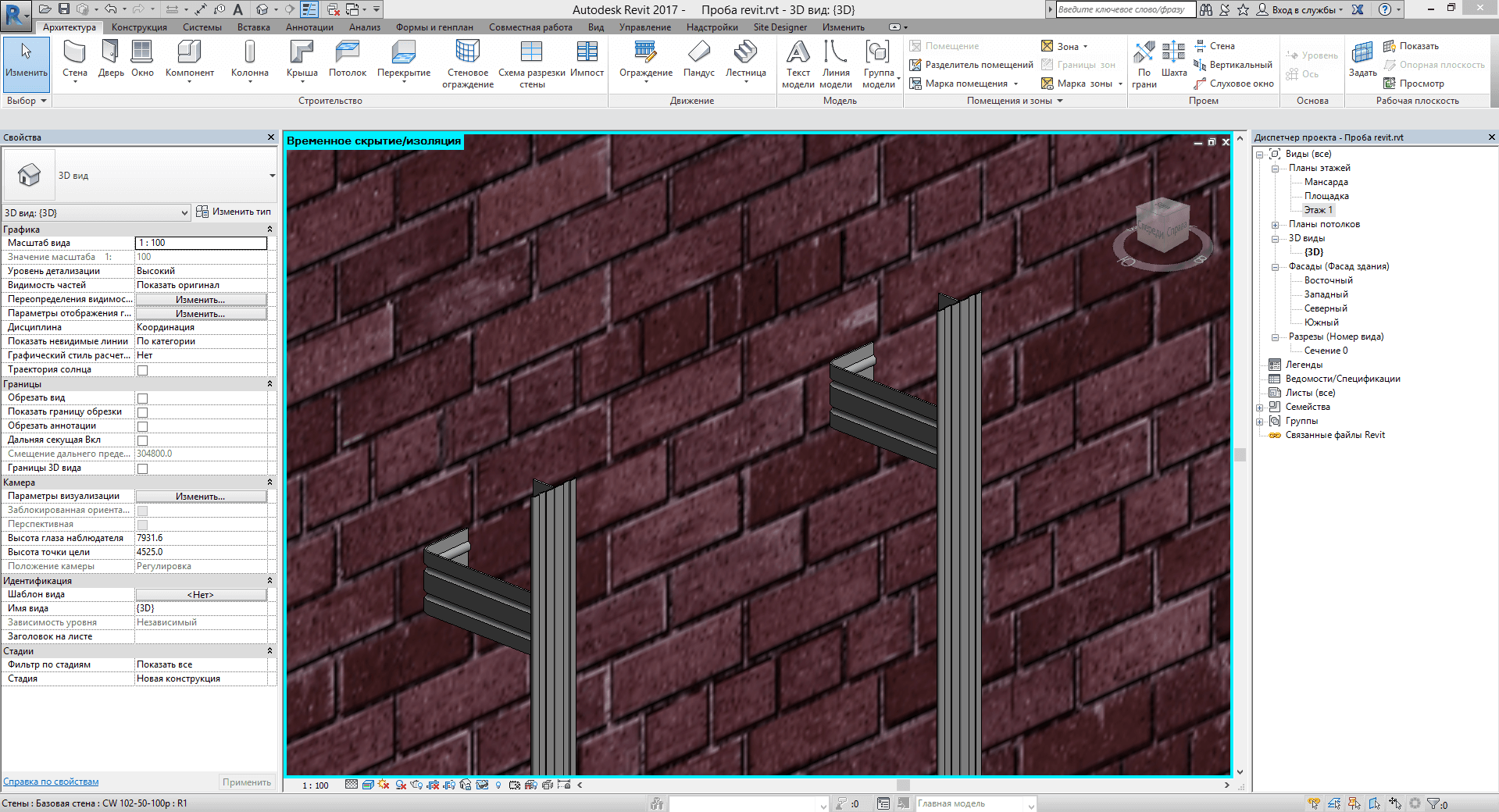Open the Справка по свойствам link
The width and height of the screenshot is (1499, 812).
click(x=51, y=782)
